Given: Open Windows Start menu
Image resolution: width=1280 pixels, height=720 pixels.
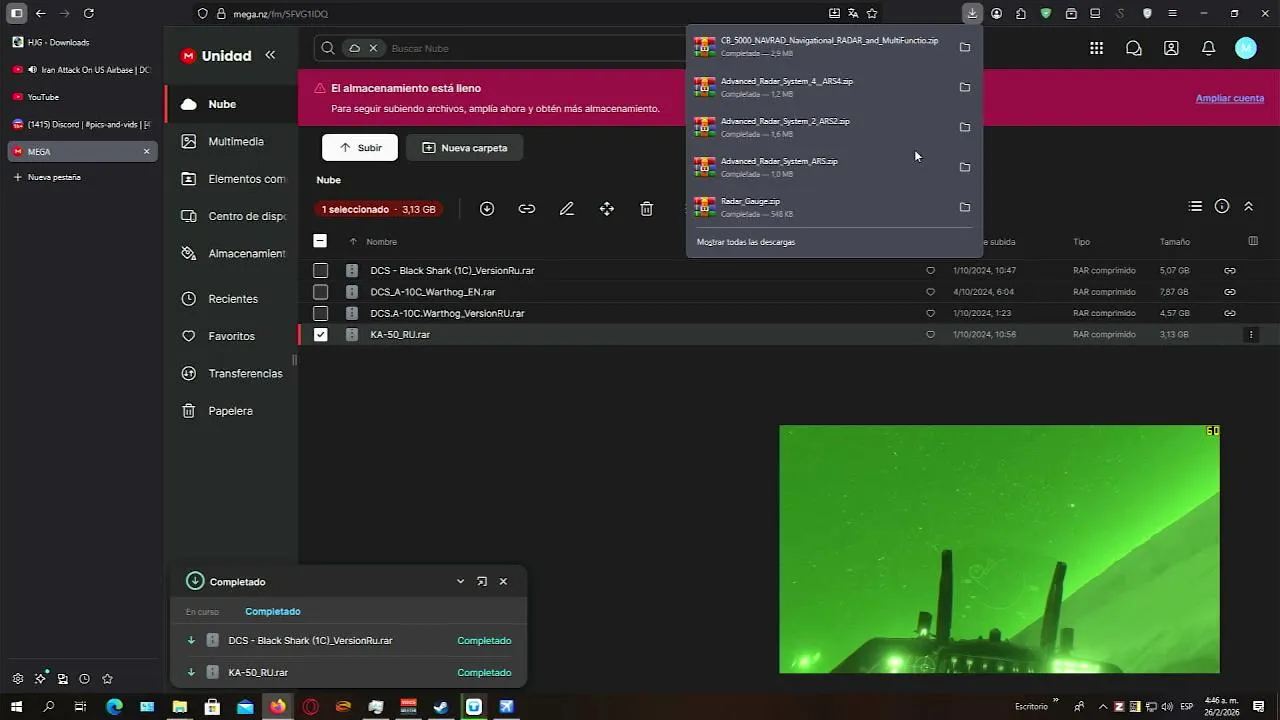Looking at the screenshot, I should [16, 706].
